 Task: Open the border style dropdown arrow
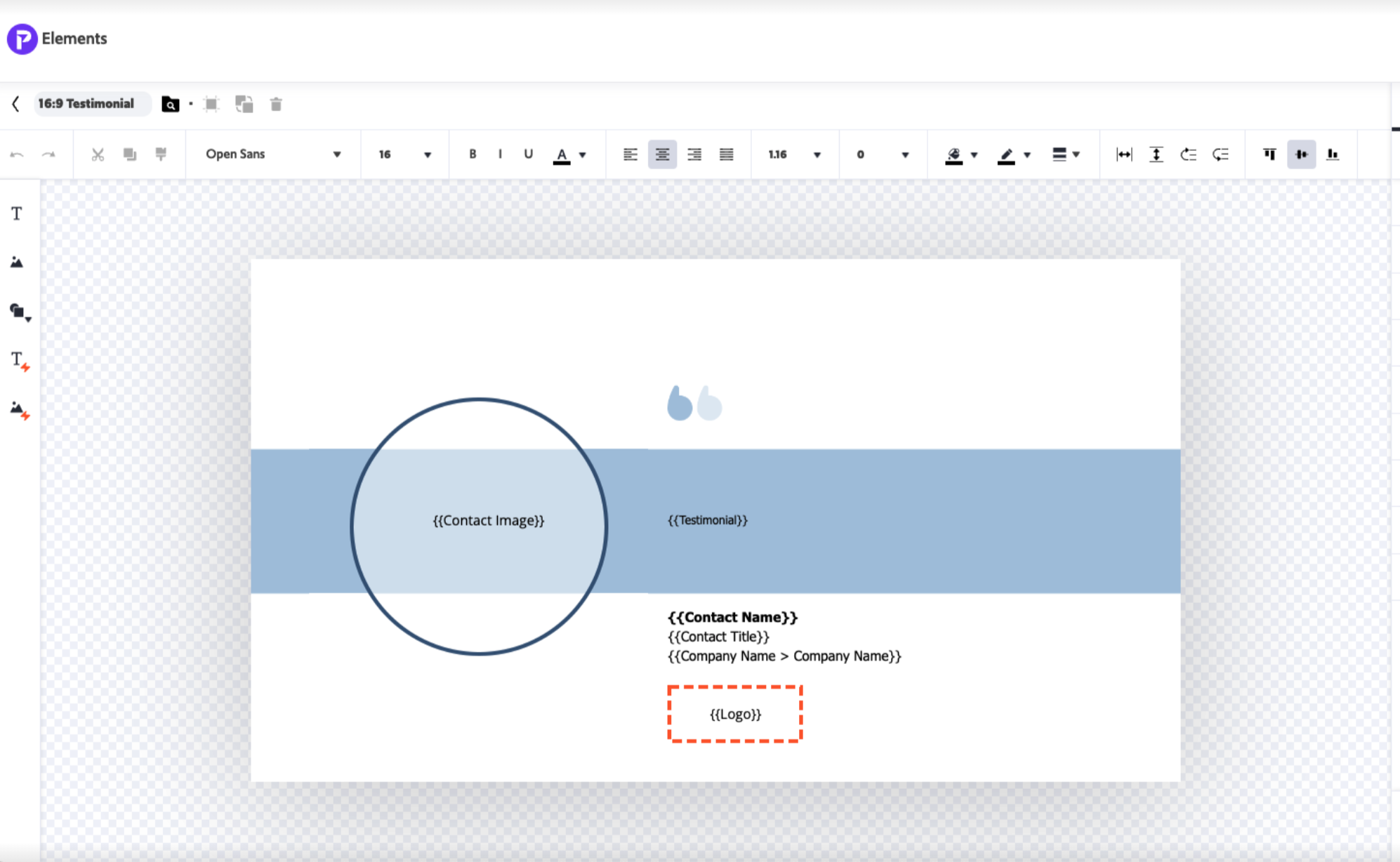coord(1076,155)
